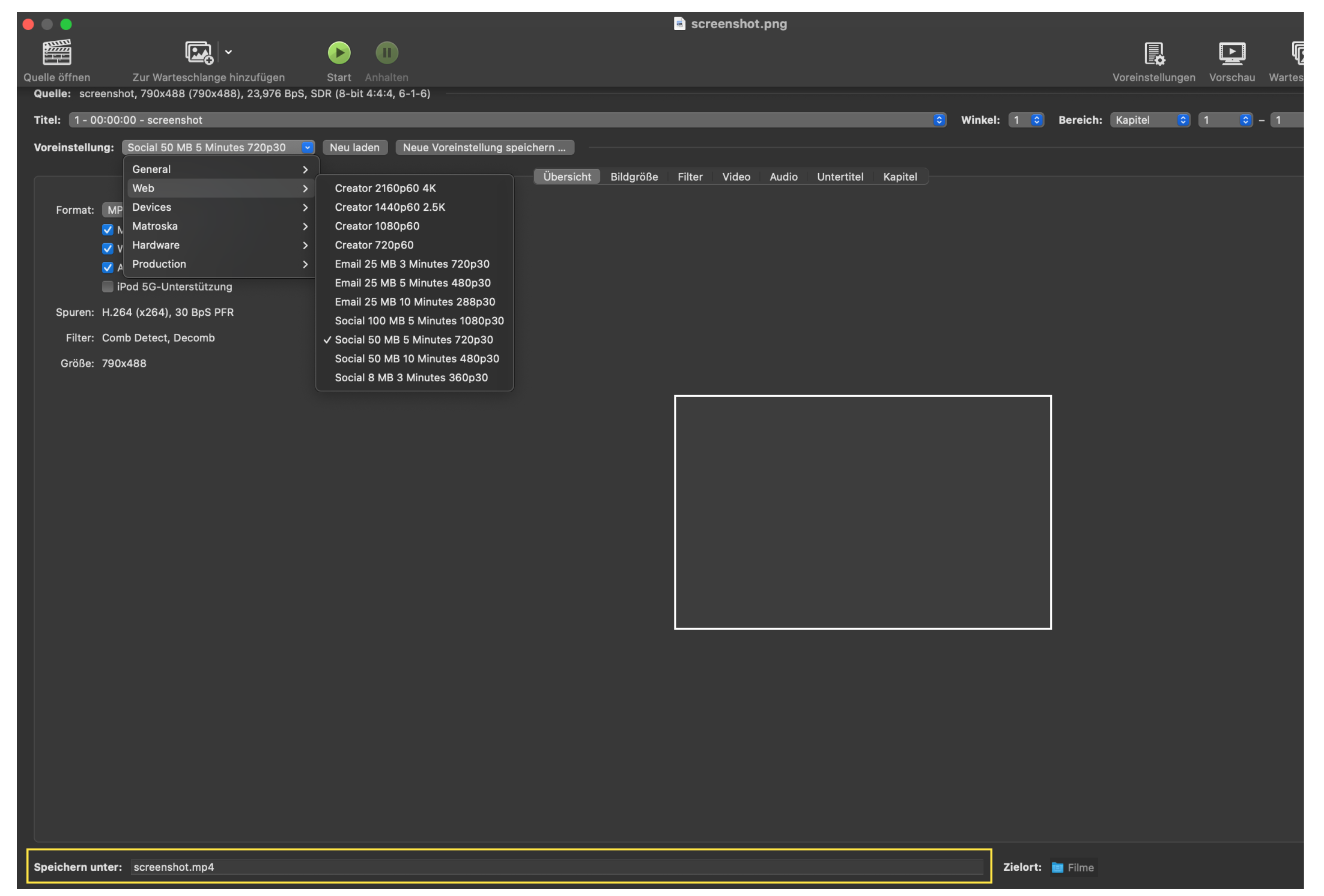This screenshot has height=896, width=1324.
Task: Choose Creator 1440p60 2.5K preset
Action: click(415, 207)
